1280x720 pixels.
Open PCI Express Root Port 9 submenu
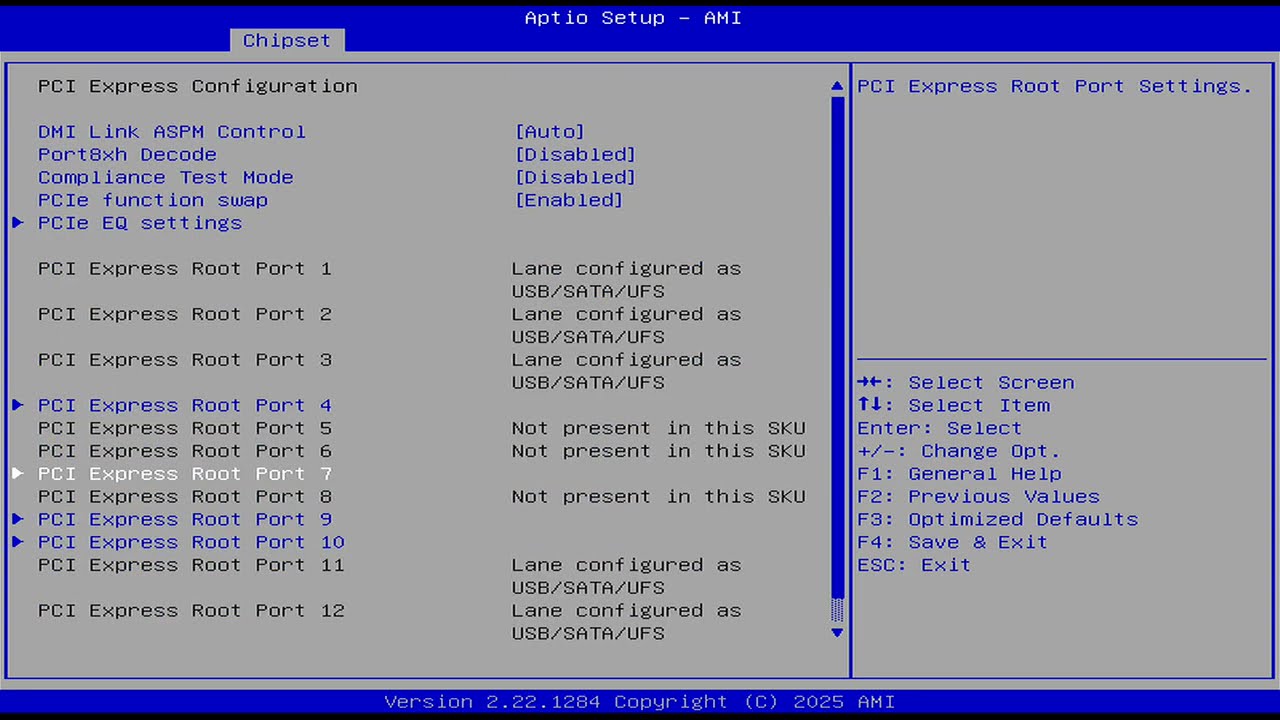click(185, 519)
